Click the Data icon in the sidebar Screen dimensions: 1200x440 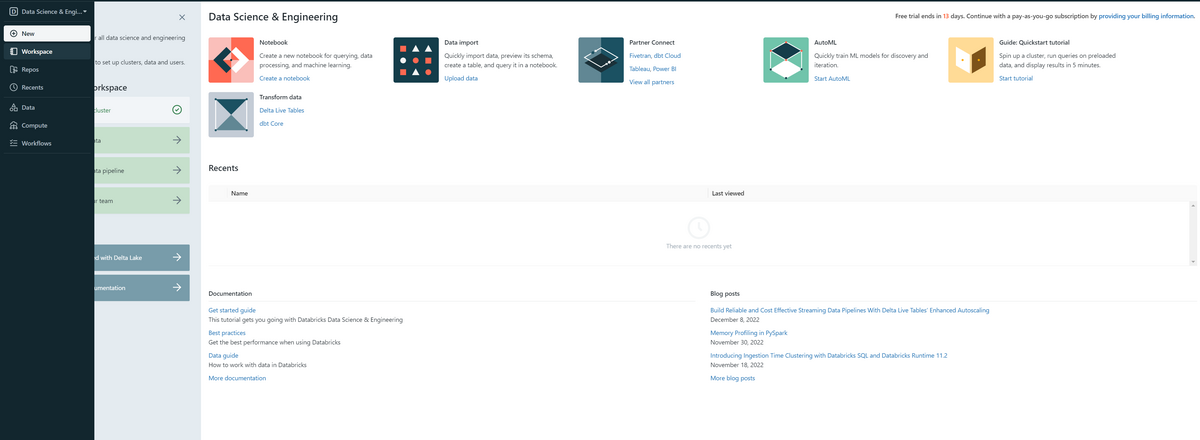13,107
